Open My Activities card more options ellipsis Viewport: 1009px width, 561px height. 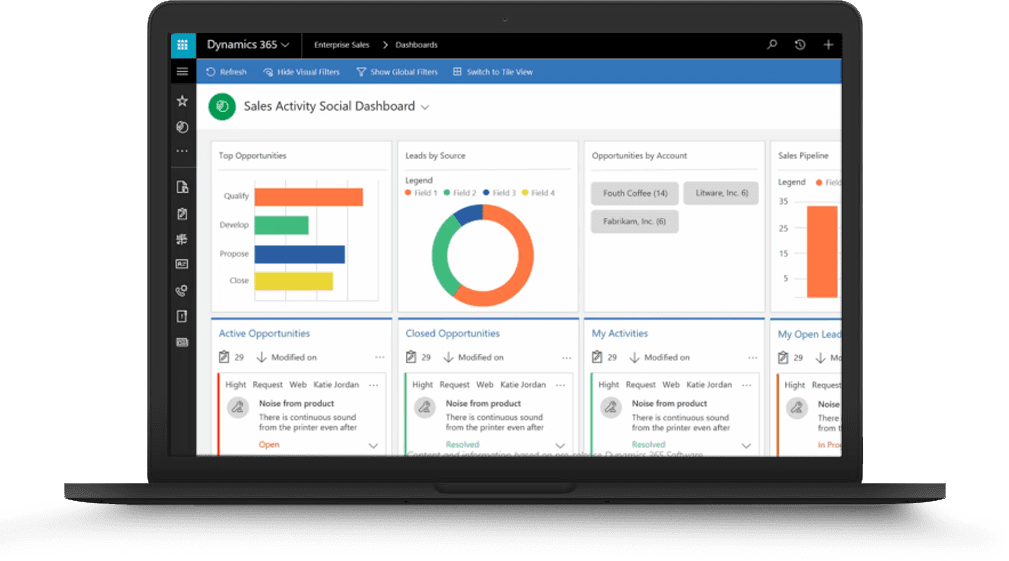tap(746, 385)
